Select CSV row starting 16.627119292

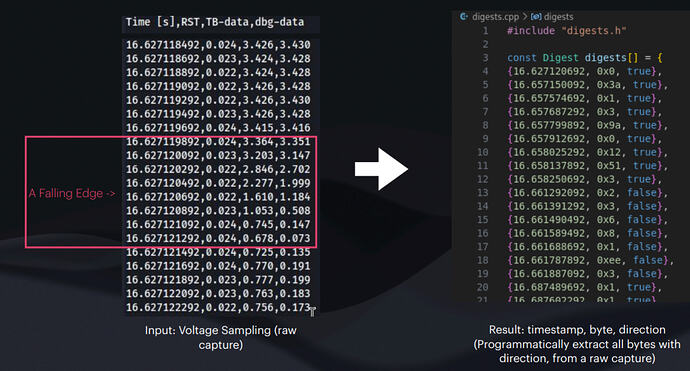tap(218, 100)
